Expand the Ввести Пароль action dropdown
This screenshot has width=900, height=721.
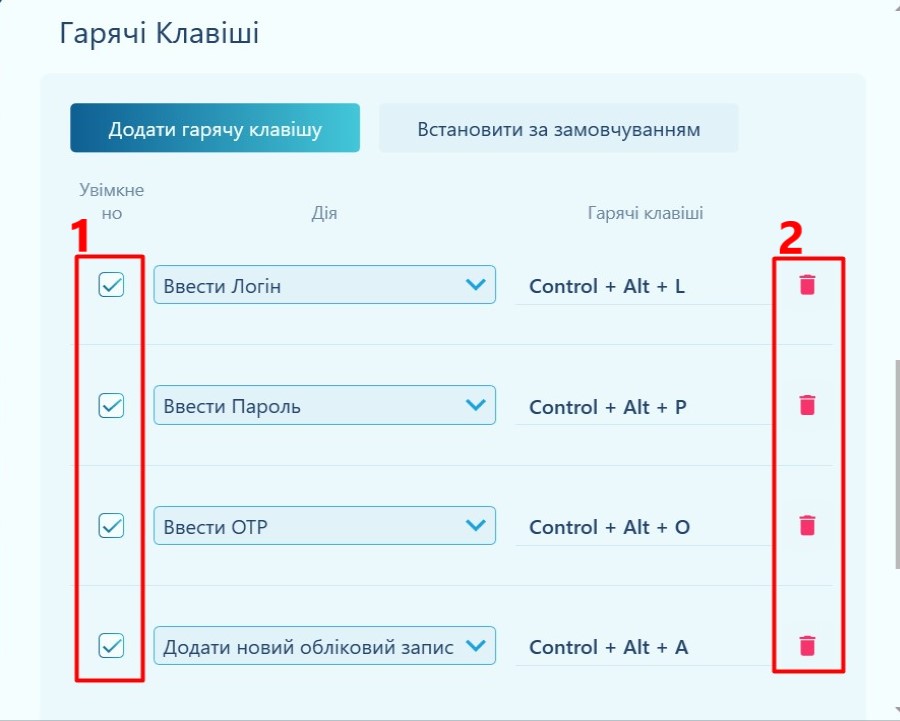click(x=324, y=406)
